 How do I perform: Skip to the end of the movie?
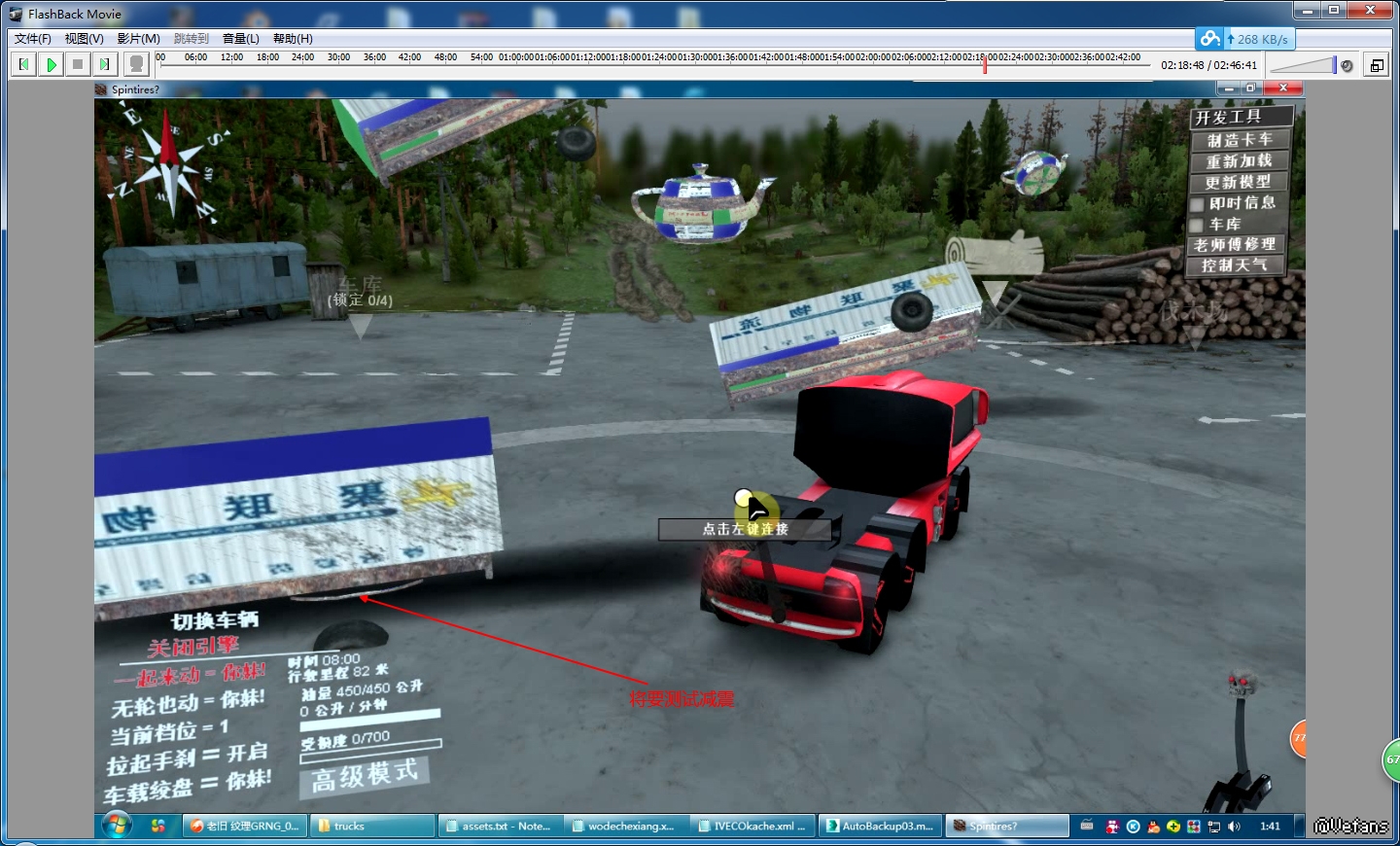pyautogui.click(x=104, y=64)
